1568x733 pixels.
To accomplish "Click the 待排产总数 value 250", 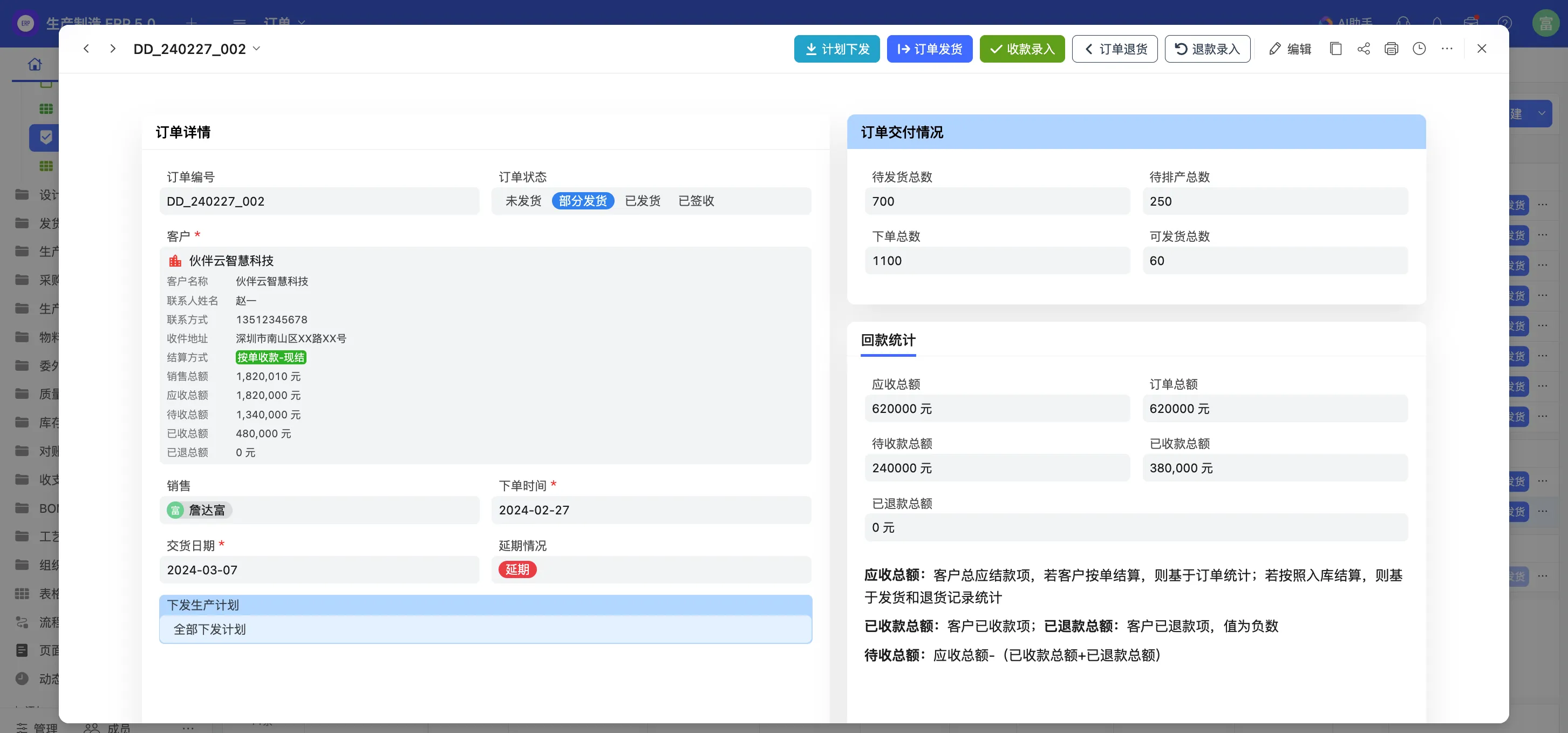I will [1275, 201].
